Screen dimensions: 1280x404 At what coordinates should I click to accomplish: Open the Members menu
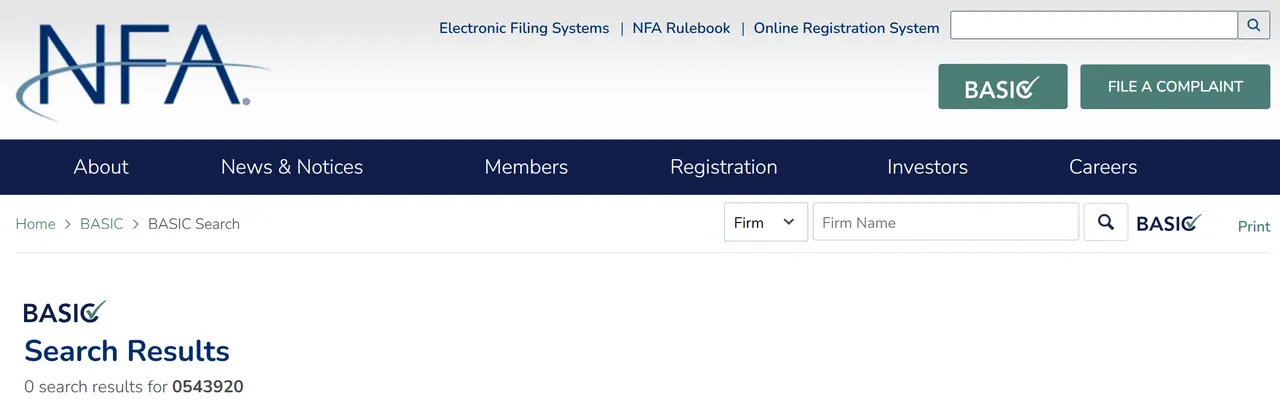pos(526,167)
